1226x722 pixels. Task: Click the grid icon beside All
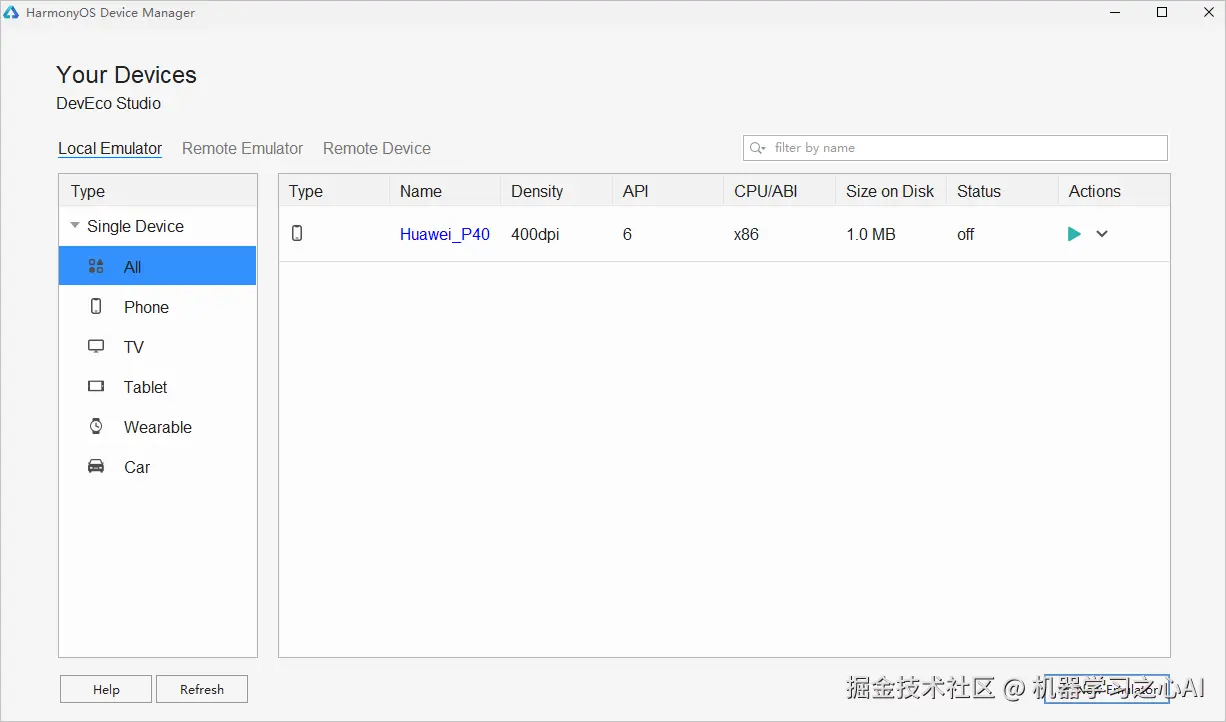pos(96,266)
